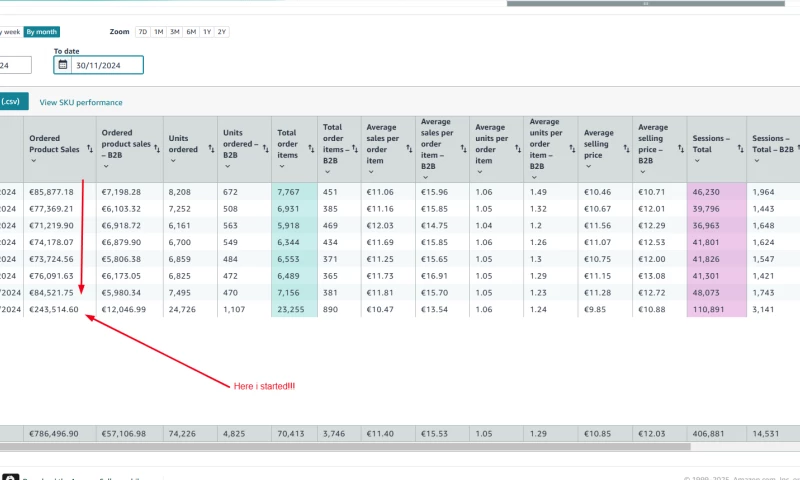This screenshot has height=480, width=800.
Task: Sort by Total order items arrows
Action: (311, 148)
